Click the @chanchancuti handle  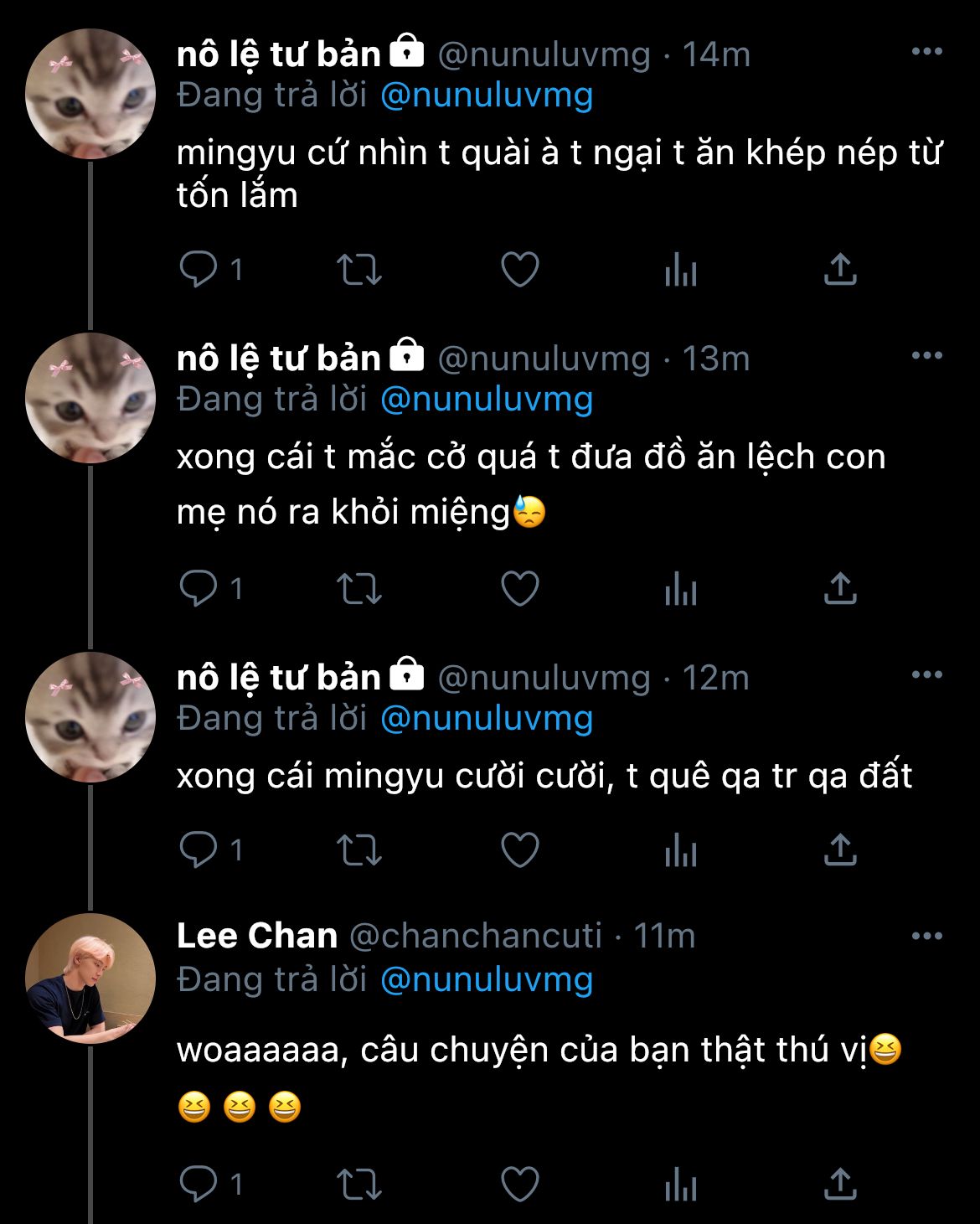[x=475, y=936]
